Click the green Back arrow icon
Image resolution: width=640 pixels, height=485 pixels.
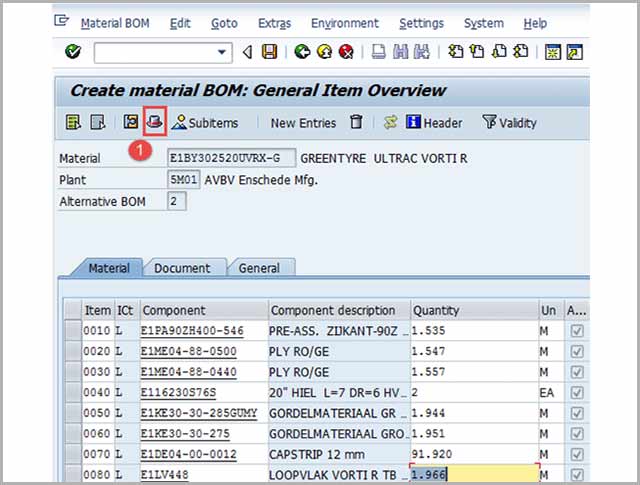coord(302,52)
